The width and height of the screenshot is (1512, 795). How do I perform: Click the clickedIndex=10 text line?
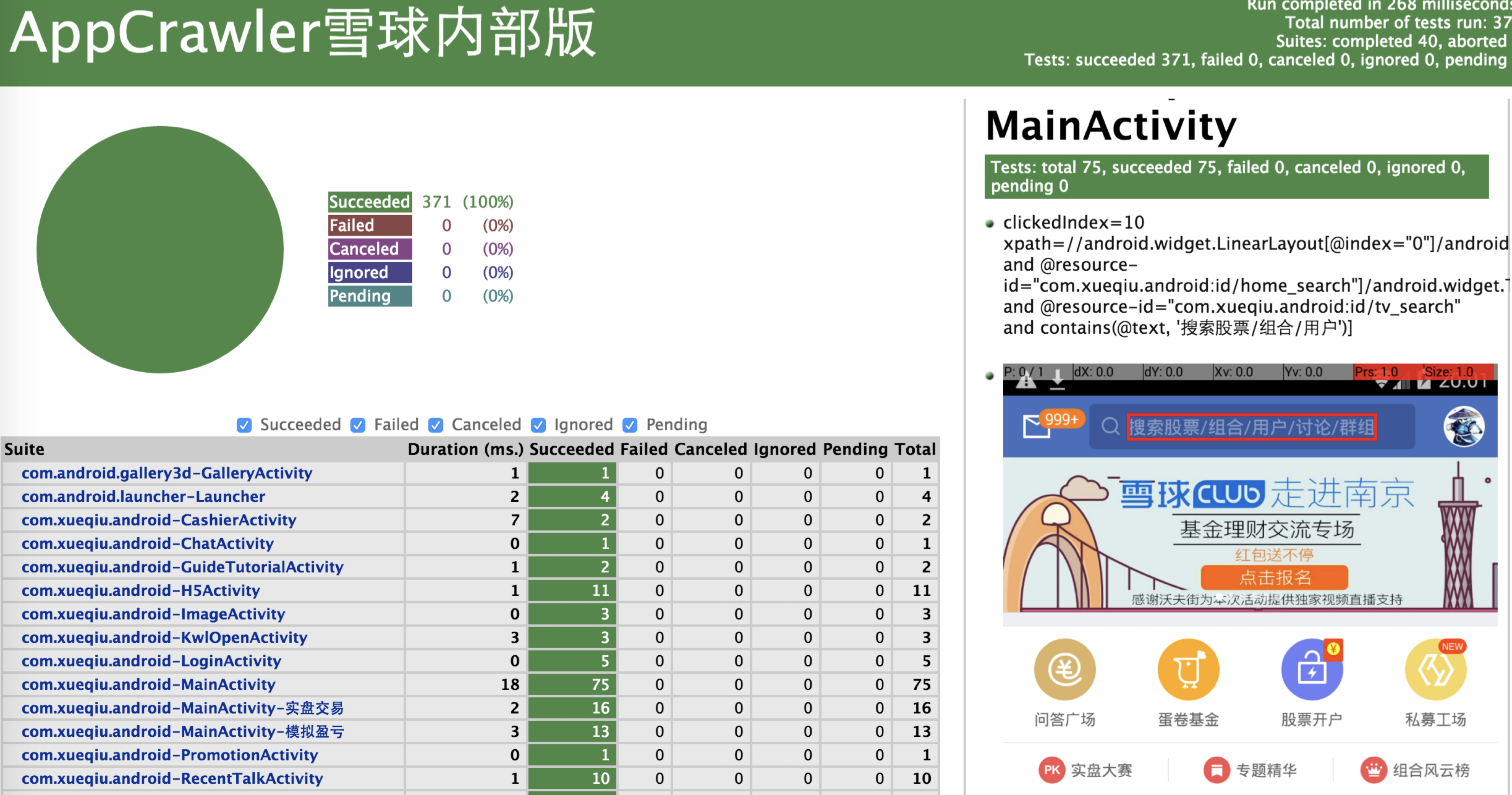[1073, 222]
